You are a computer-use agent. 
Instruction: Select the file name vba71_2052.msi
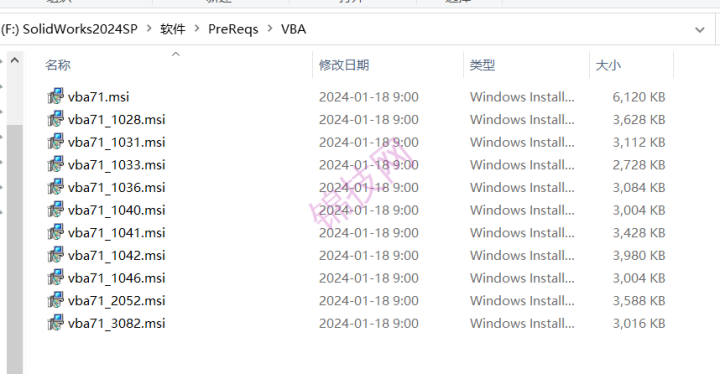coord(117,301)
